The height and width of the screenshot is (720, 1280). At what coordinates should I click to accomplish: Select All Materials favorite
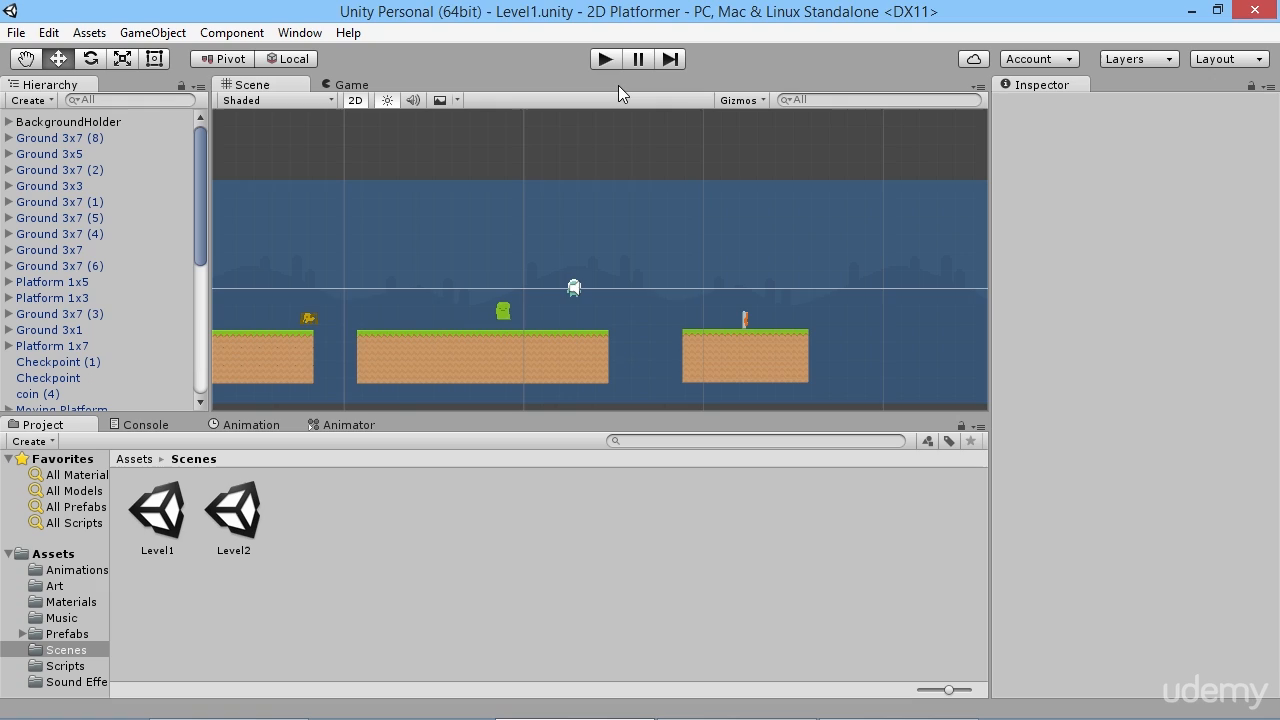(x=68, y=475)
